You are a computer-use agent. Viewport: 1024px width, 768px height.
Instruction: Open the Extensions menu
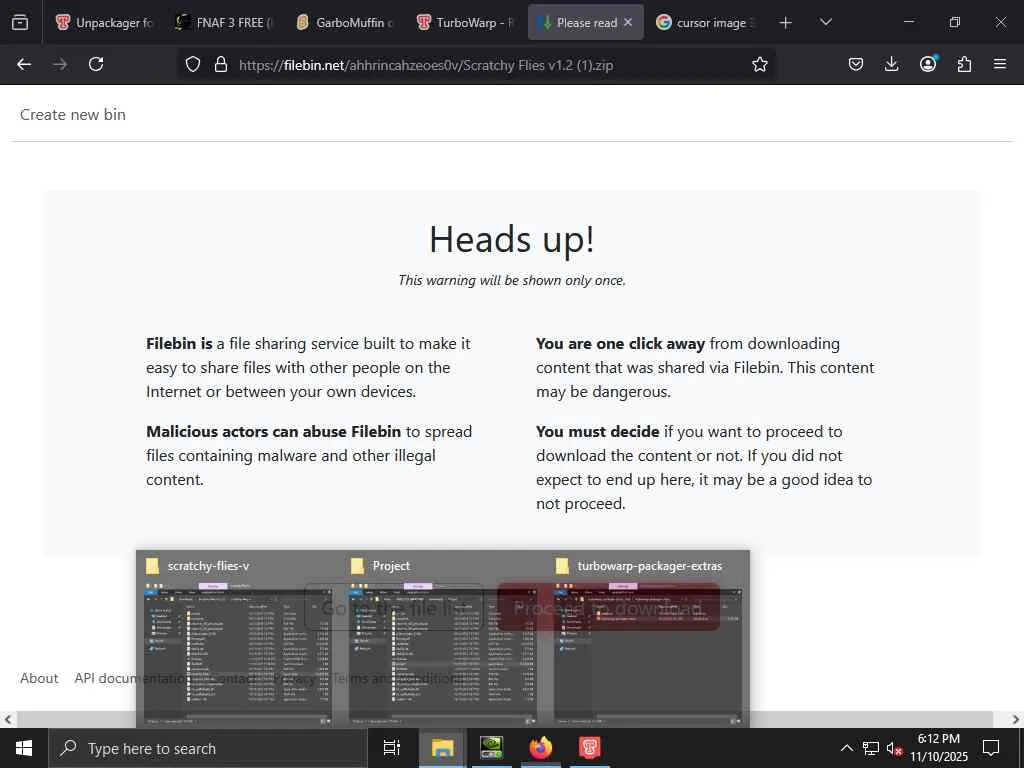(x=964, y=64)
